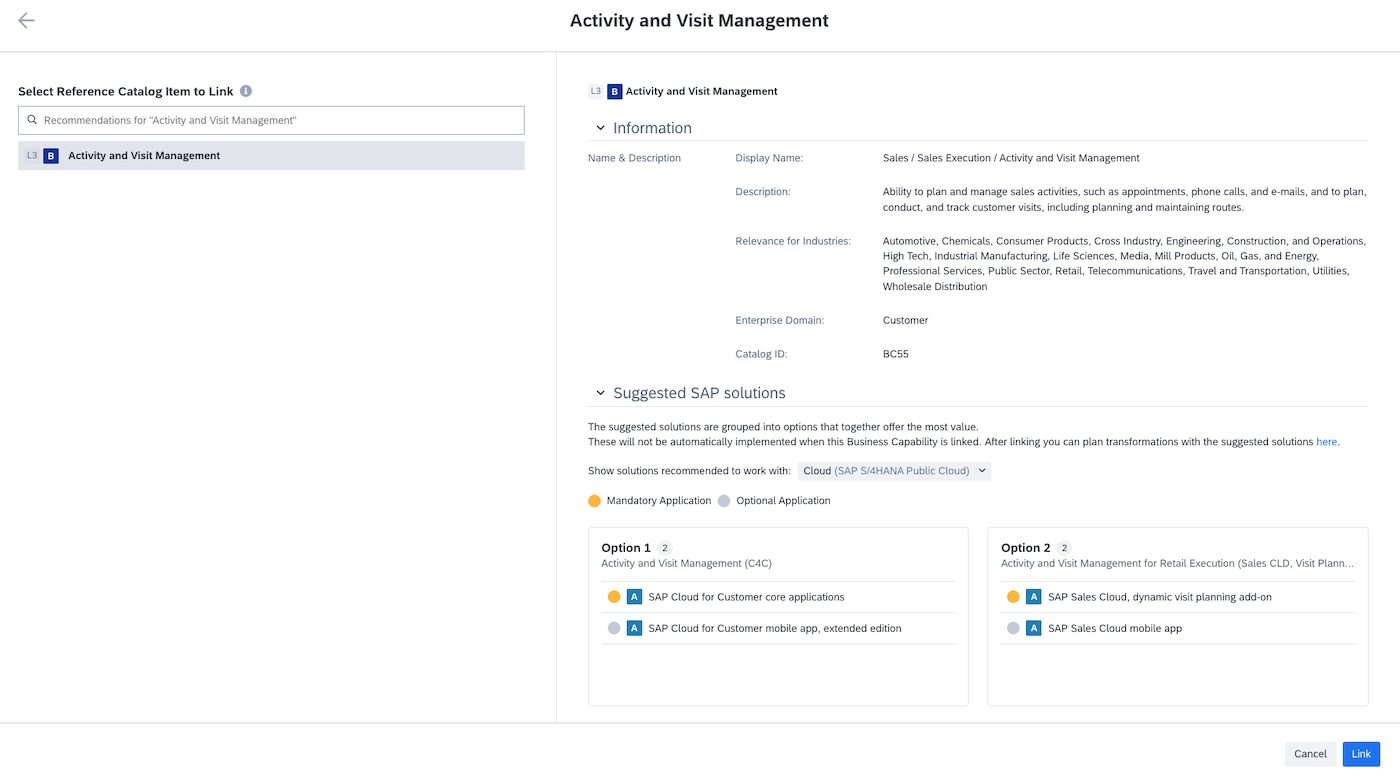
Task: Click the 'Relevance for Industries:' label
Action: 793,241
